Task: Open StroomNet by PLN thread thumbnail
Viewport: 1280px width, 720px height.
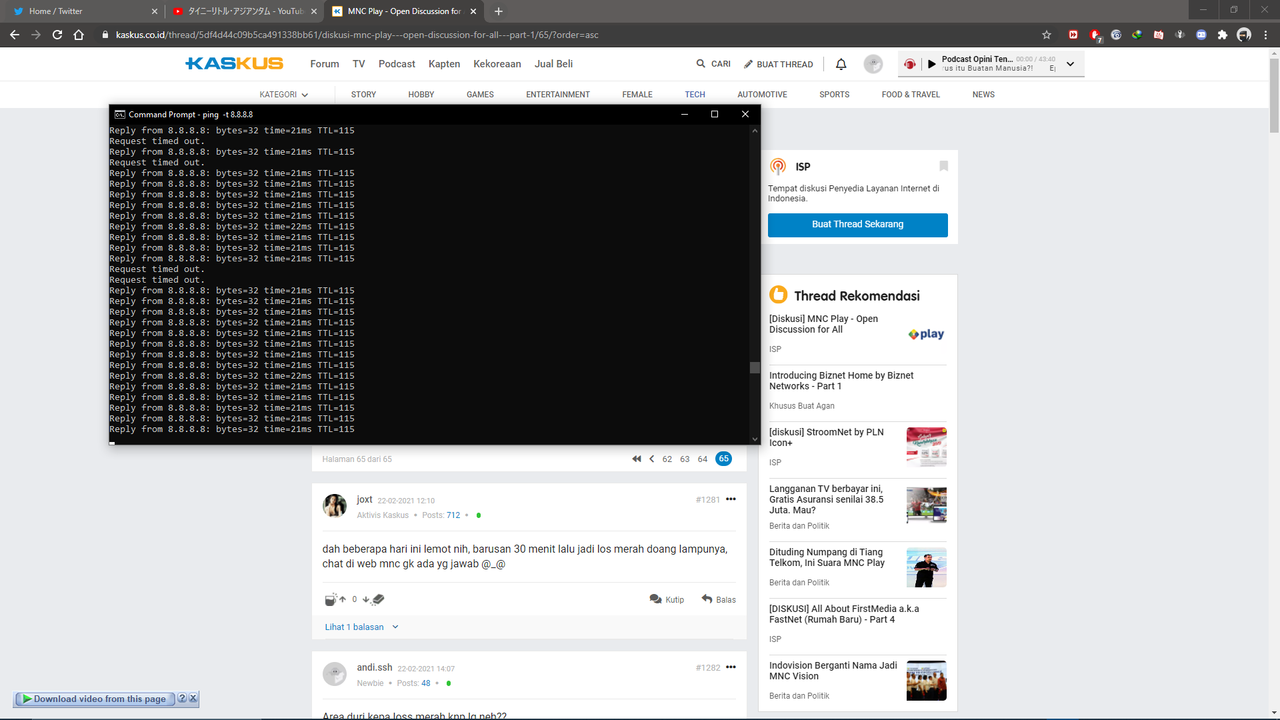Action: pyautogui.click(x=926, y=447)
